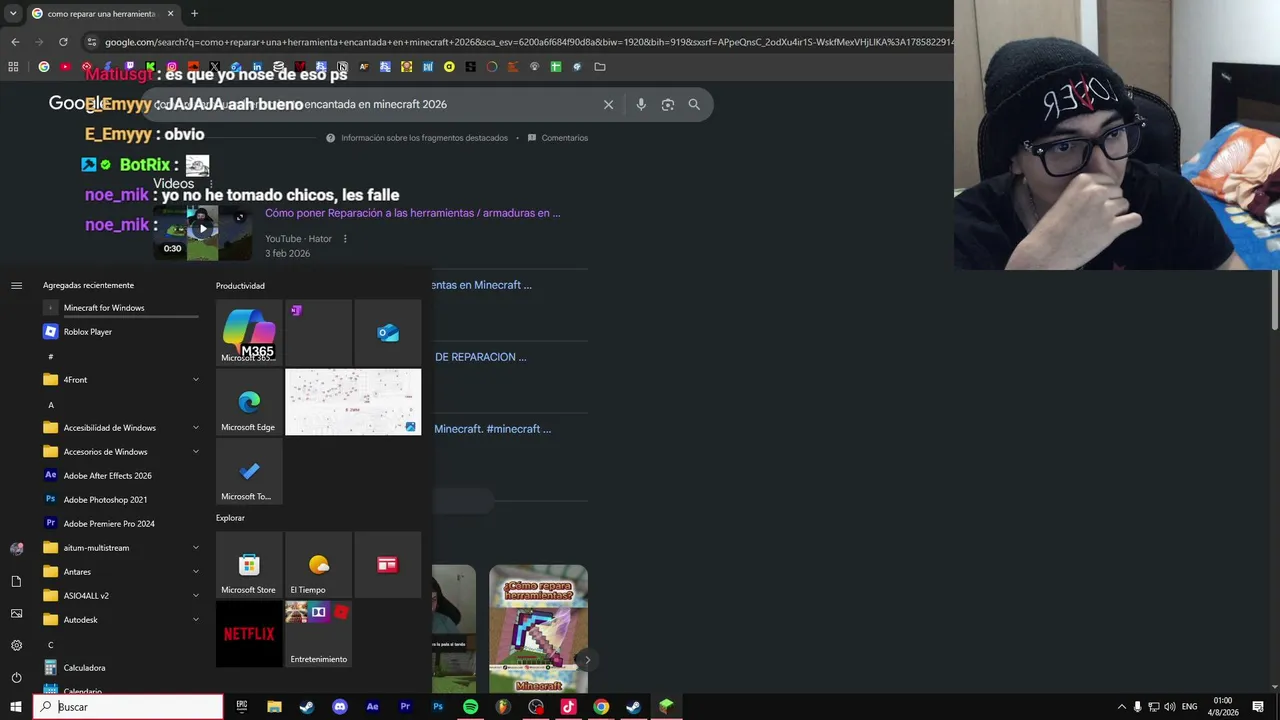Click the Google search magnifier button
This screenshot has width=1280, height=720.
pos(694,104)
